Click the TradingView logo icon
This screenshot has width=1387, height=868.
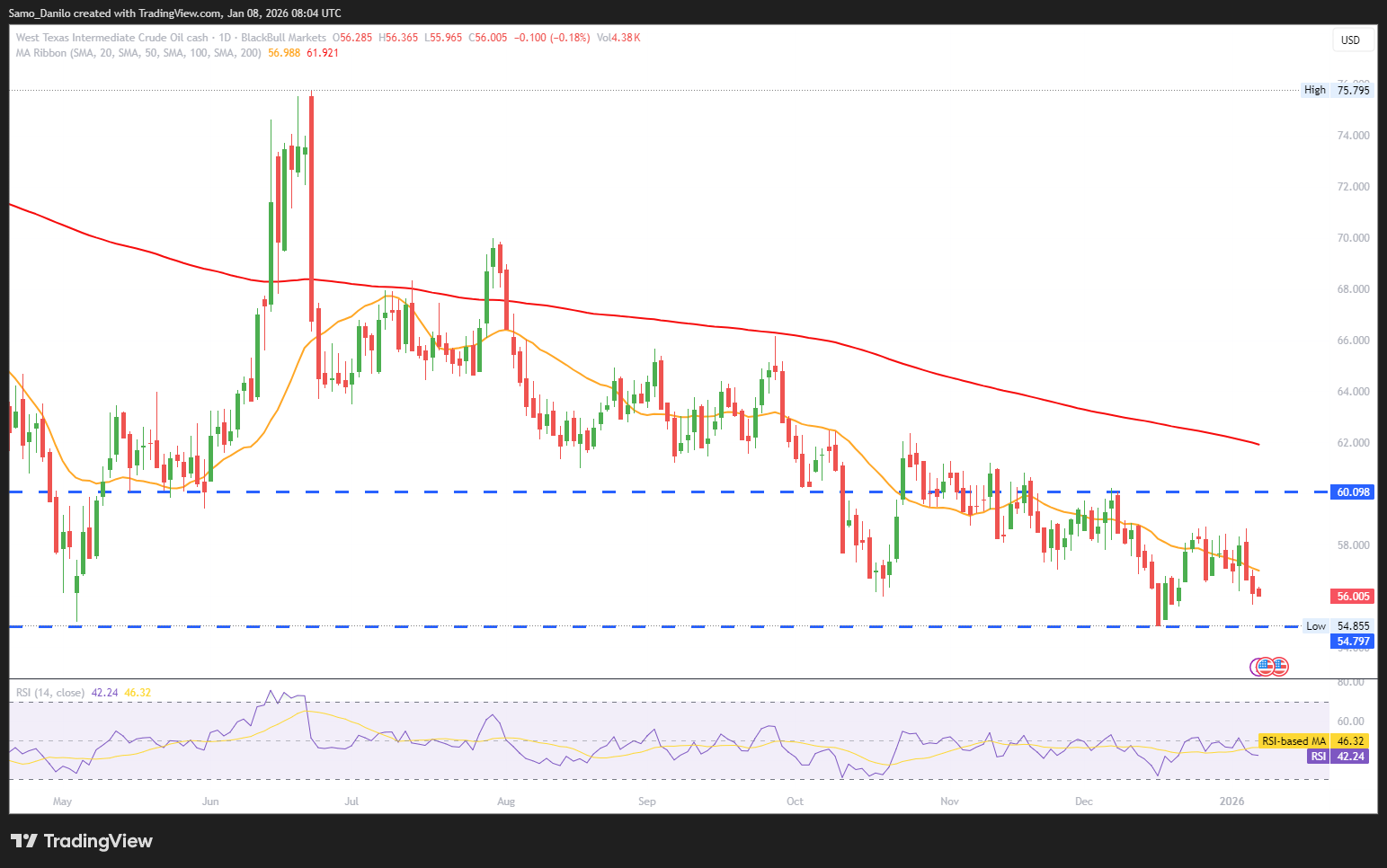coord(23,841)
